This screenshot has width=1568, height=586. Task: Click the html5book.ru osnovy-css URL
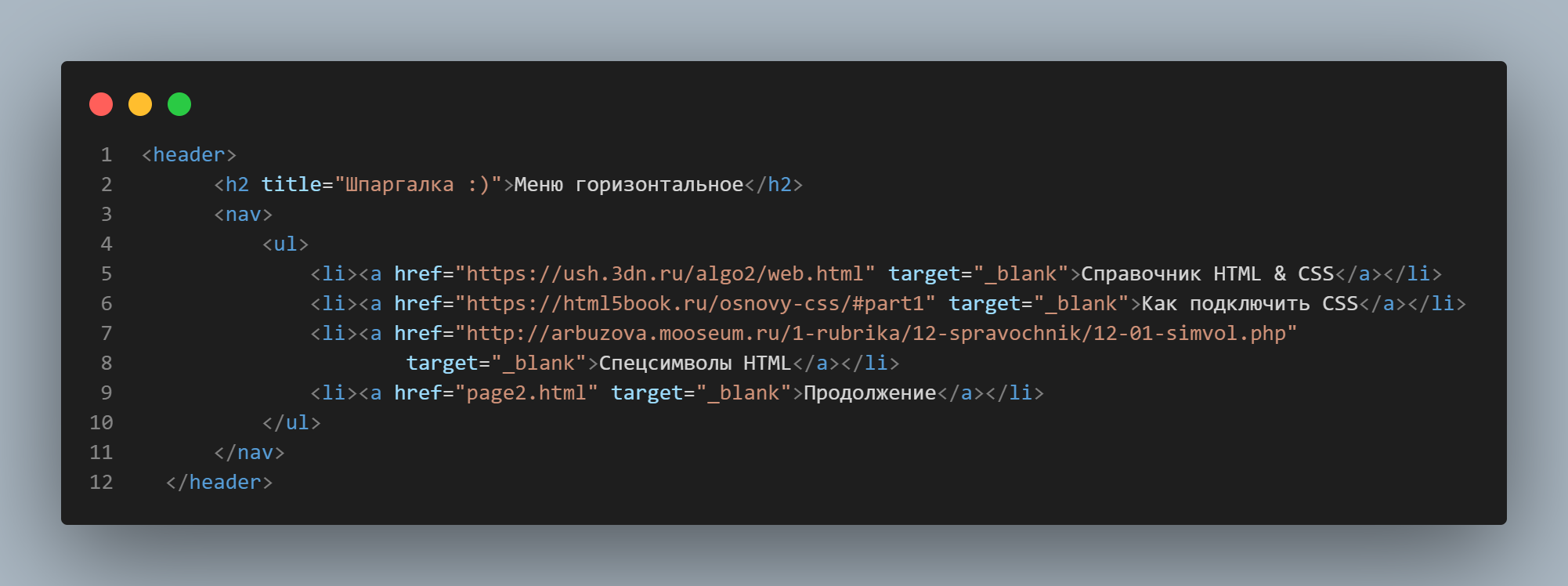click(x=695, y=304)
